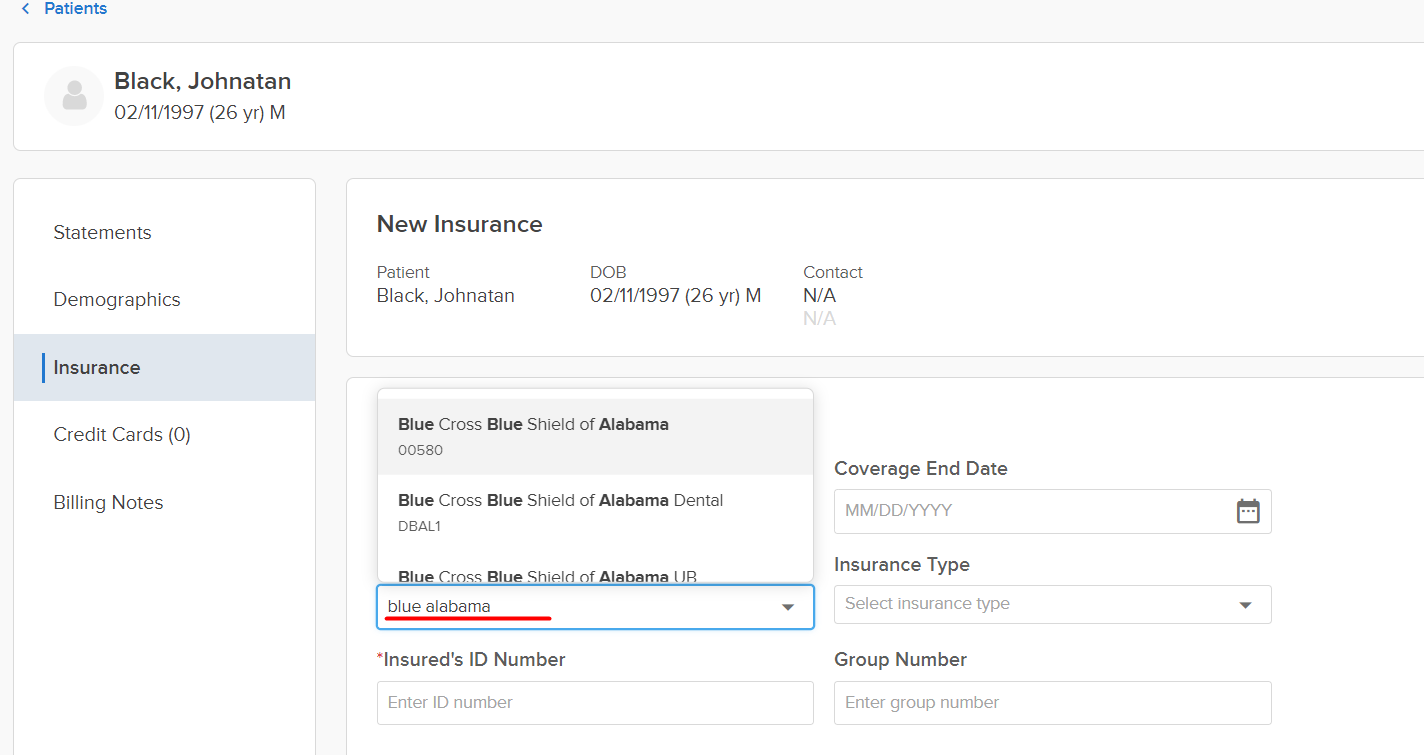The height and width of the screenshot is (755, 1424).
Task: Select Blue Cross Blue Shield of Alabama Dental
Action: click(x=595, y=512)
